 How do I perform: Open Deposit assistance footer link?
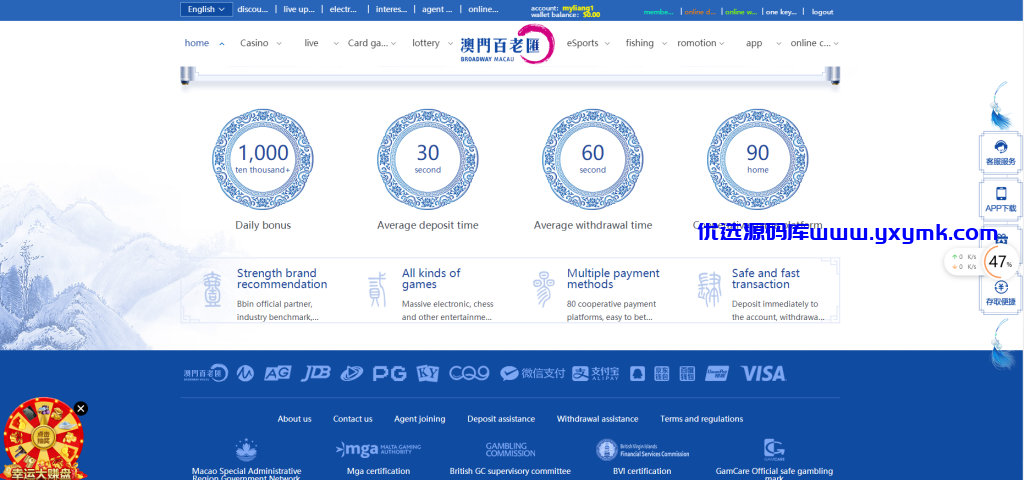(x=501, y=419)
